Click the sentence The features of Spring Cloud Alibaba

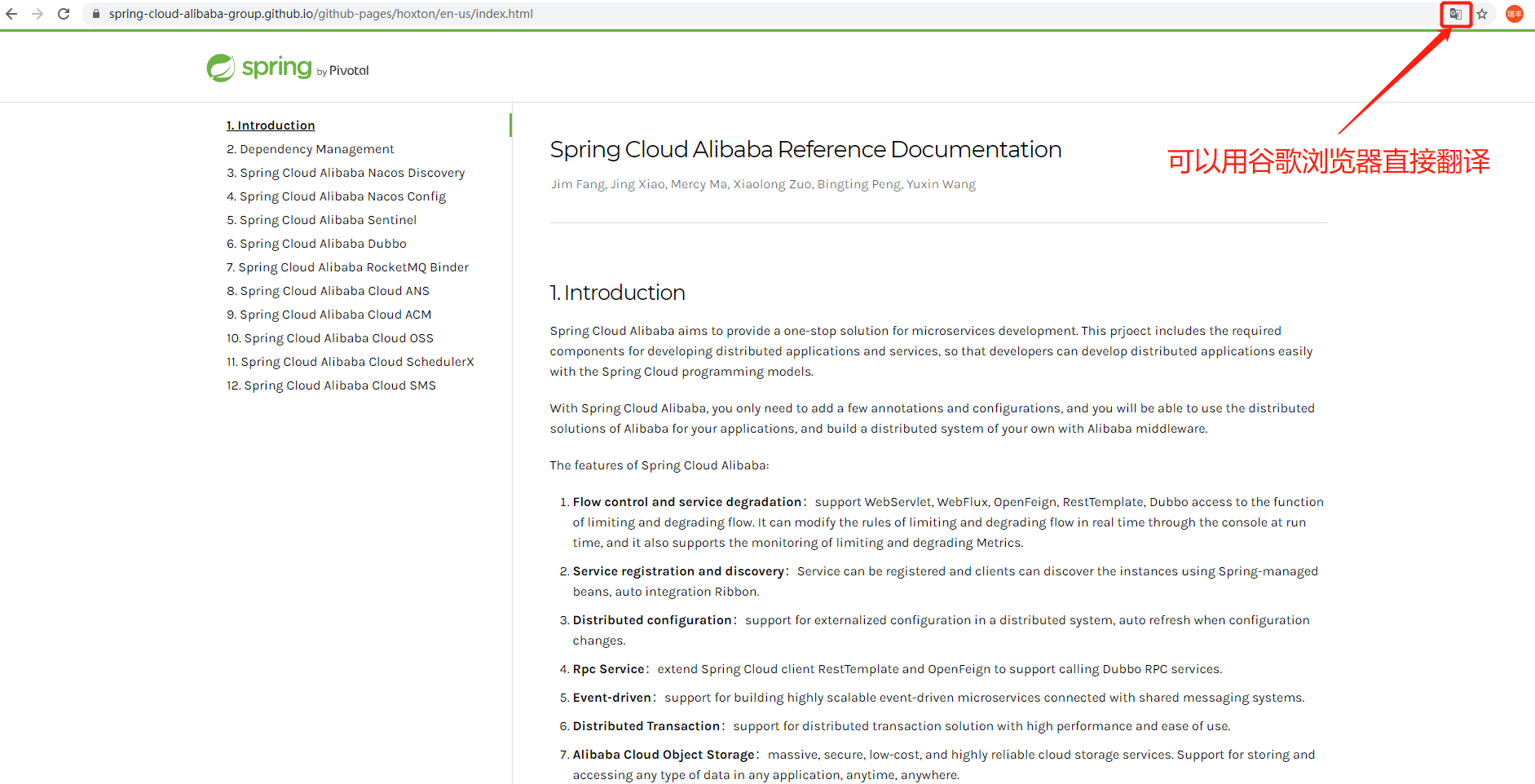(x=659, y=465)
